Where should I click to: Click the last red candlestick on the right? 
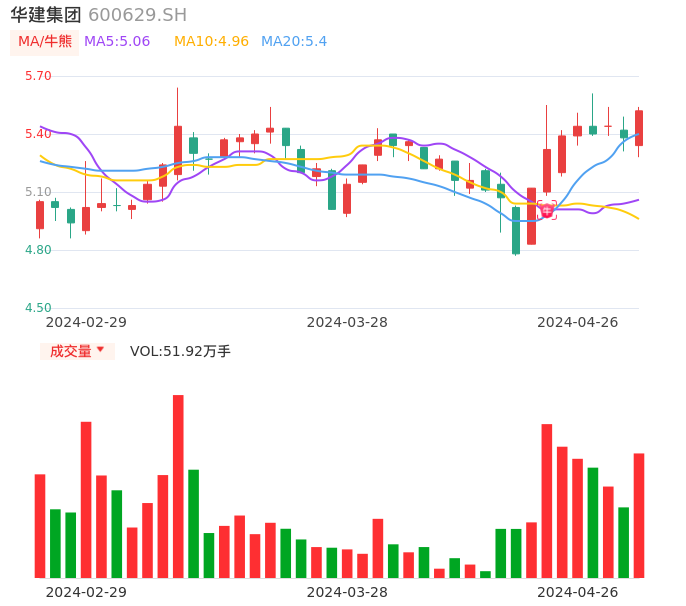(x=639, y=128)
